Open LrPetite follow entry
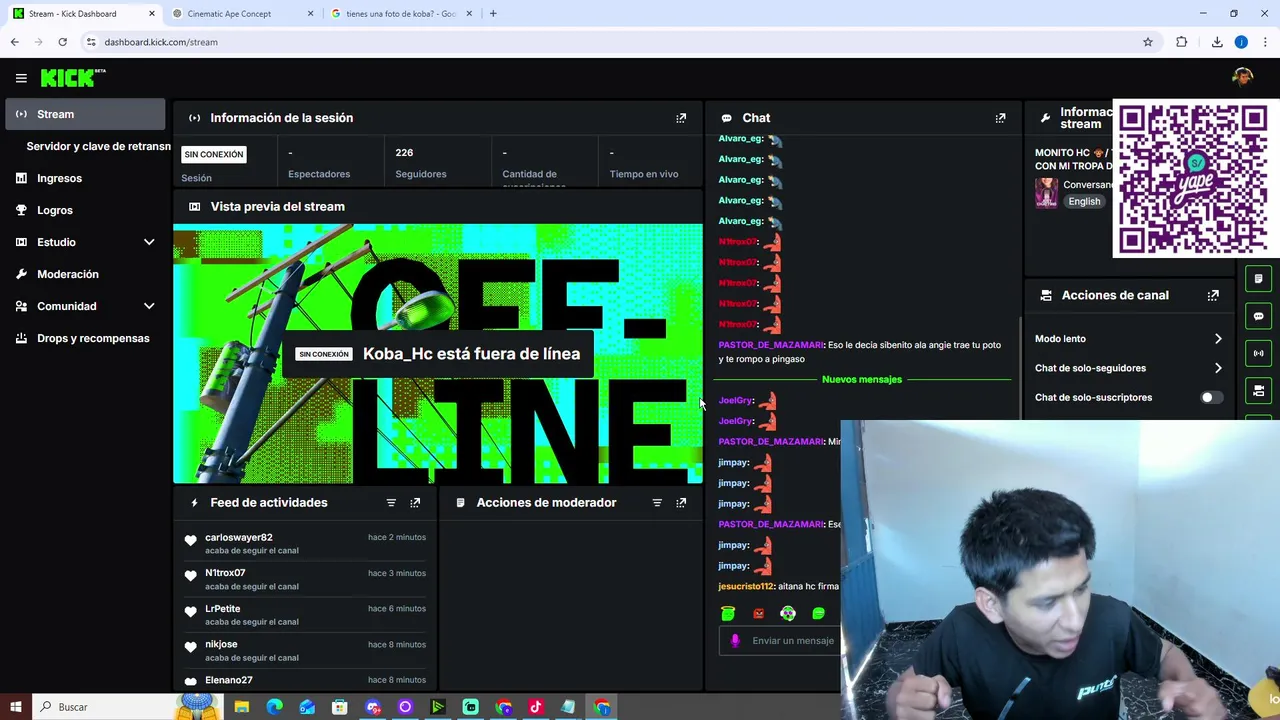Viewport: 1280px width, 720px height. point(305,615)
